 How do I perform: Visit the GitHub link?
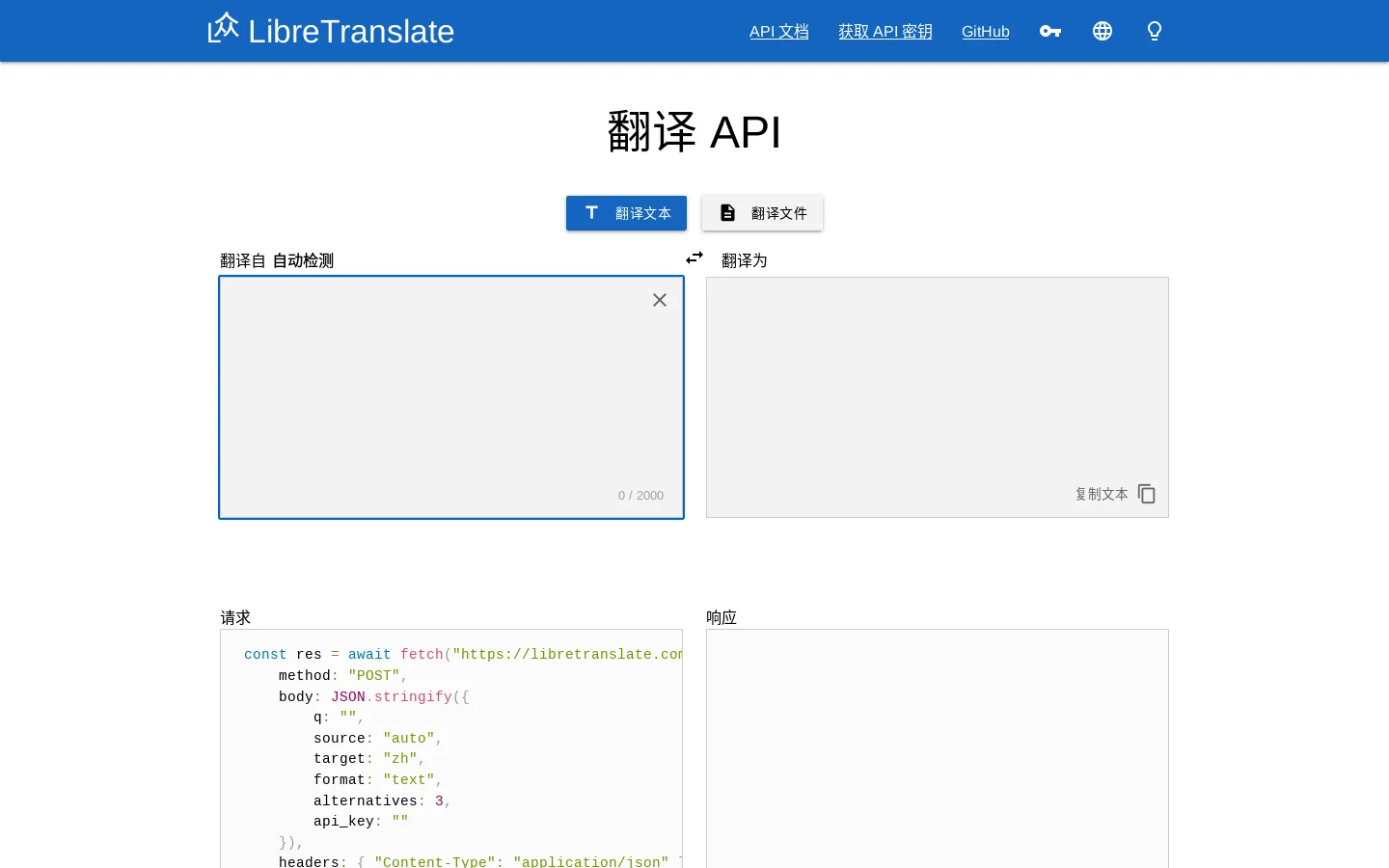pyautogui.click(x=986, y=32)
